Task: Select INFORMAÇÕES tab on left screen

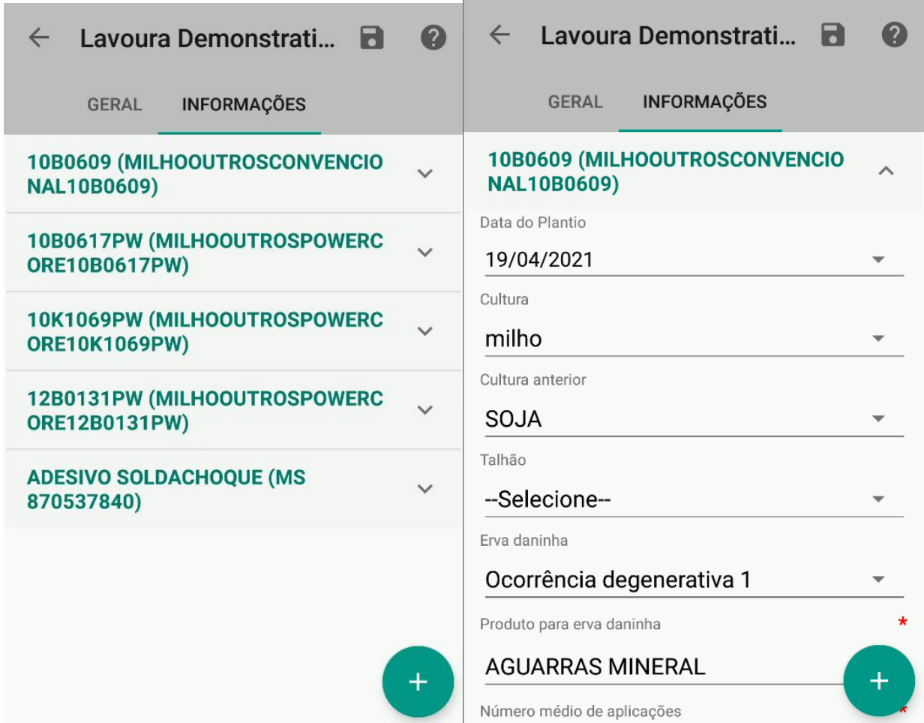Action: pyautogui.click(x=243, y=104)
